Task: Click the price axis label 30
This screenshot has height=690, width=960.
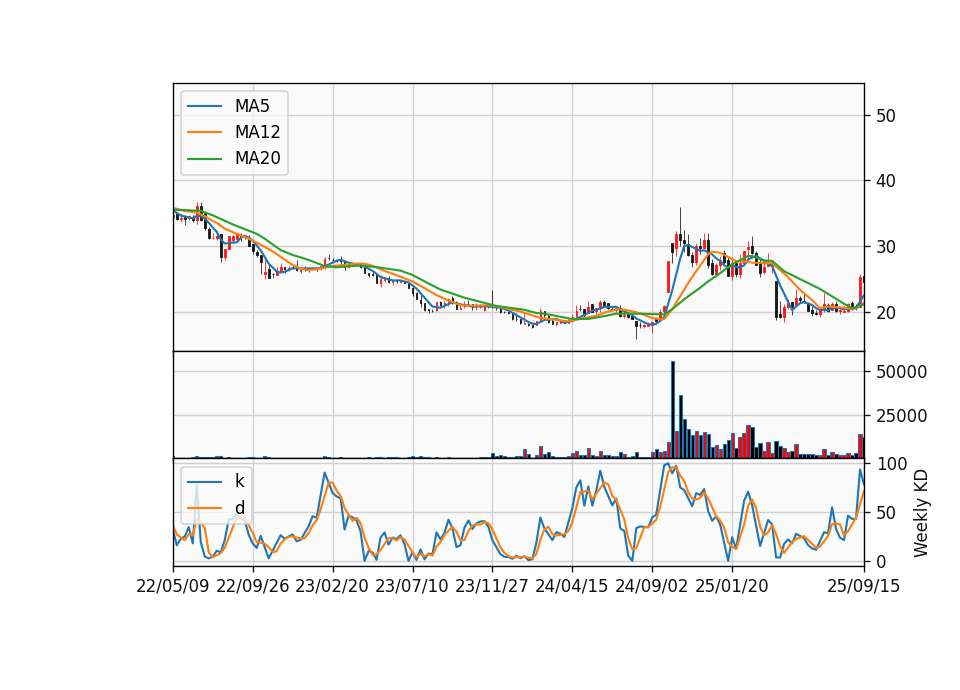Action: (x=886, y=247)
